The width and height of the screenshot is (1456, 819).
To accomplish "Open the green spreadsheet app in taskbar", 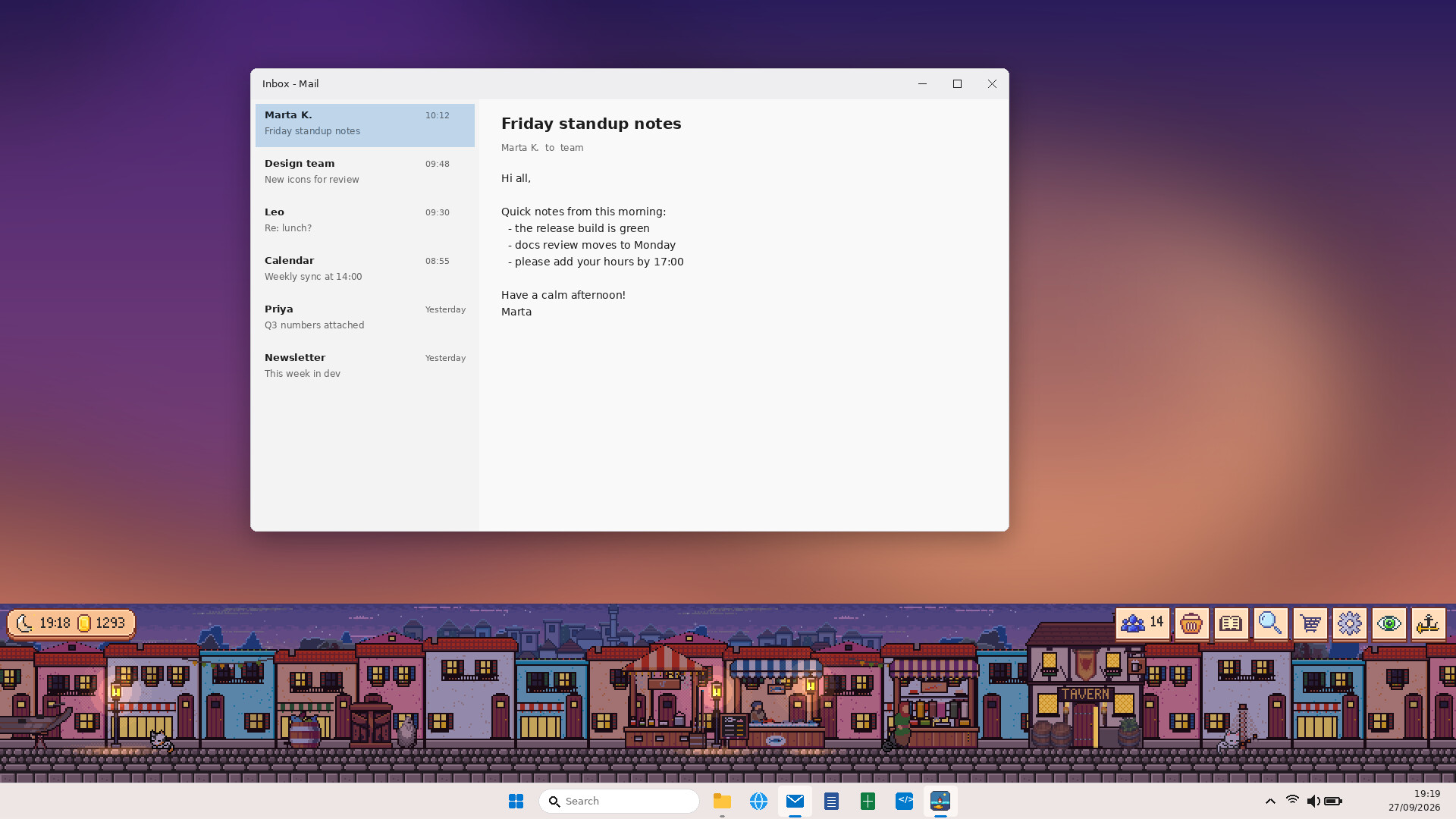I will pyautogui.click(x=868, y=802).
